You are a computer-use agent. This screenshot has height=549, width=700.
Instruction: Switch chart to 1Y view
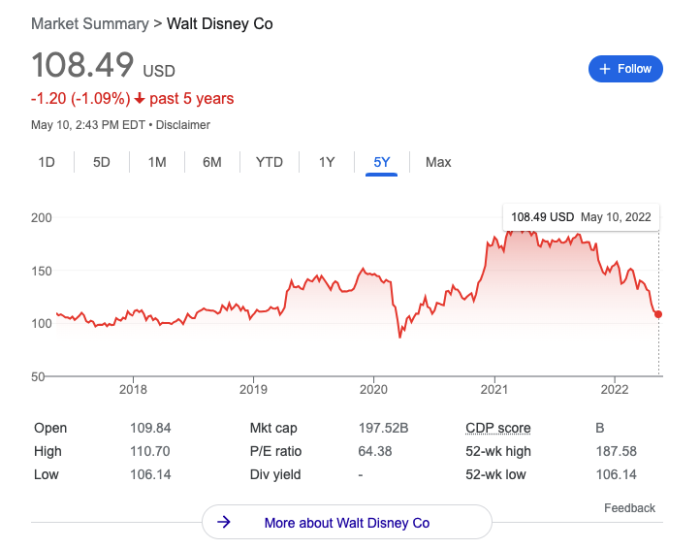pyautogui.click(x=326, y=162)
